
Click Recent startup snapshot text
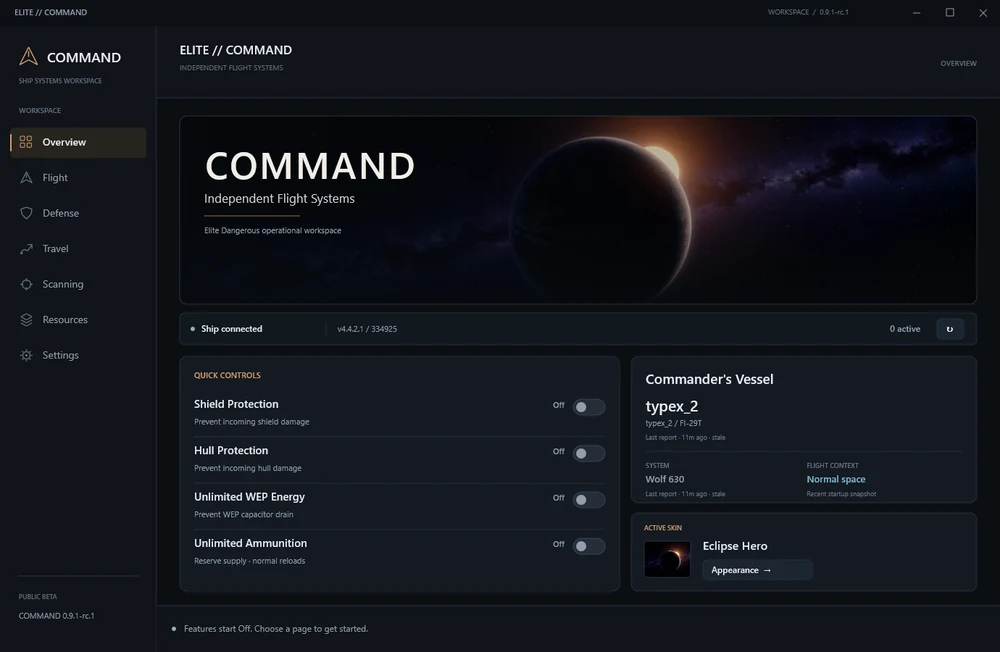coord(841,494)
